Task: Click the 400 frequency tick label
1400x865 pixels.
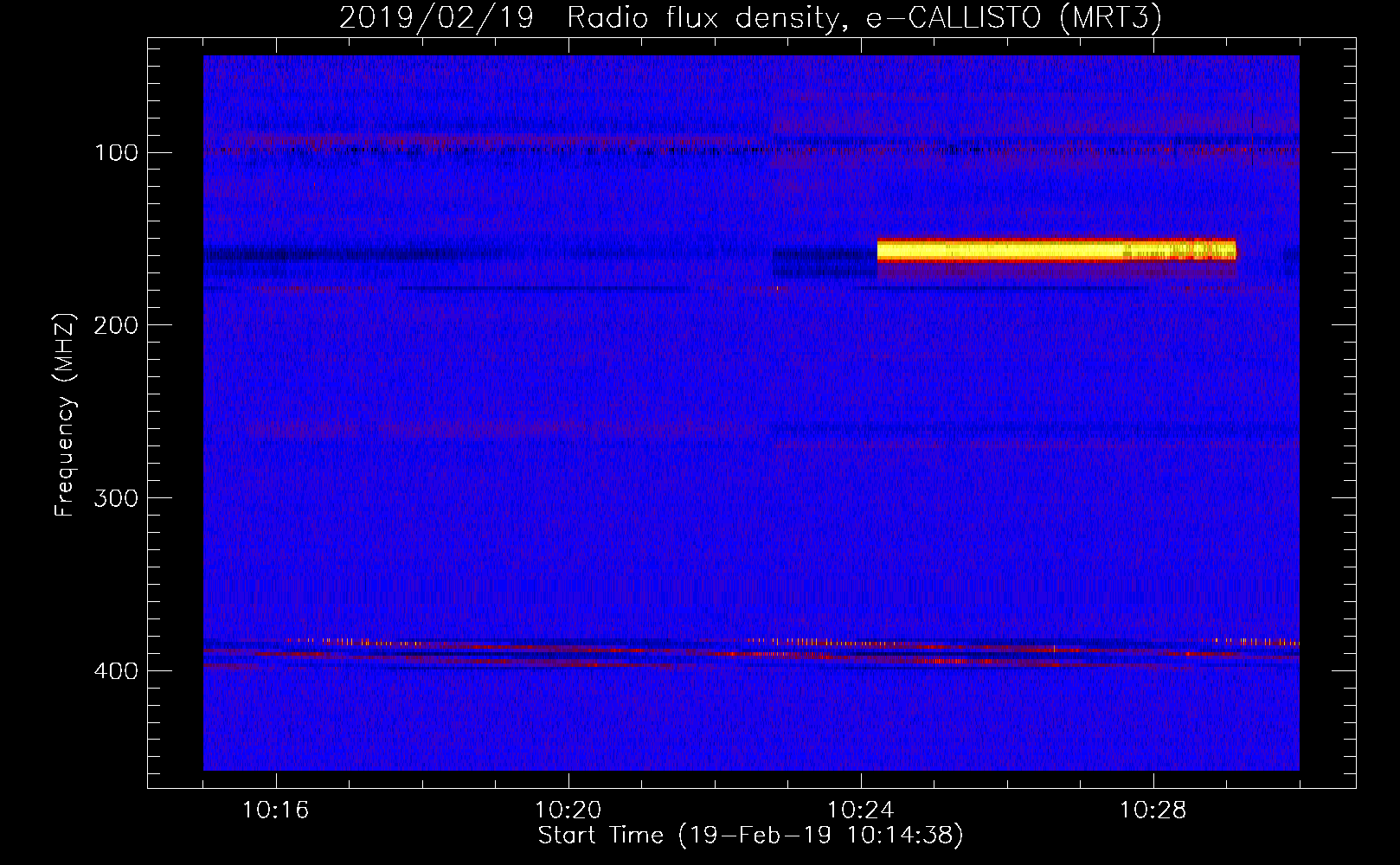Action: [x=116, y=672]
